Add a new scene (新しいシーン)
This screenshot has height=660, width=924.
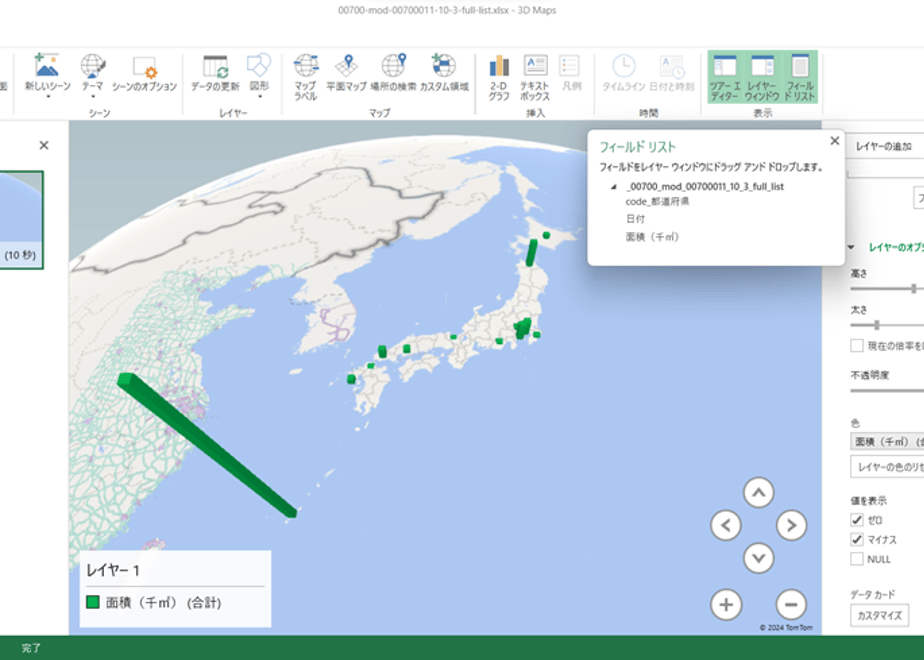coord(47,75)
